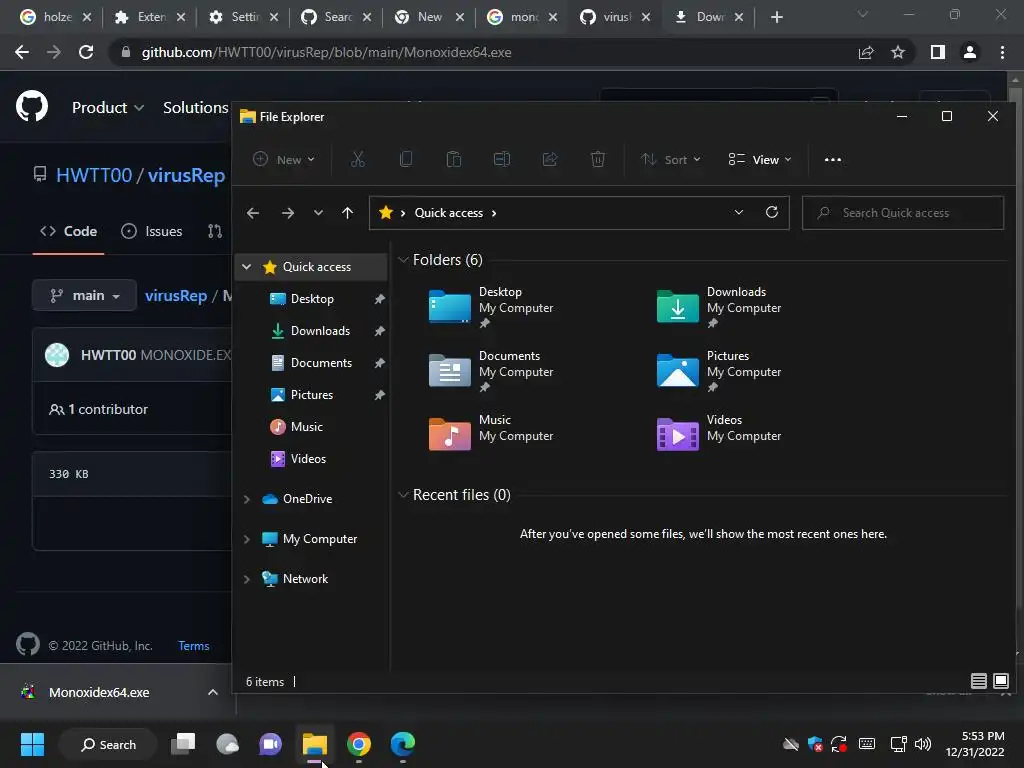This screenshot has height=768, width=1024.
Task: Open the HWTT00 user link on GitHub
Action: tap(93, 175)
